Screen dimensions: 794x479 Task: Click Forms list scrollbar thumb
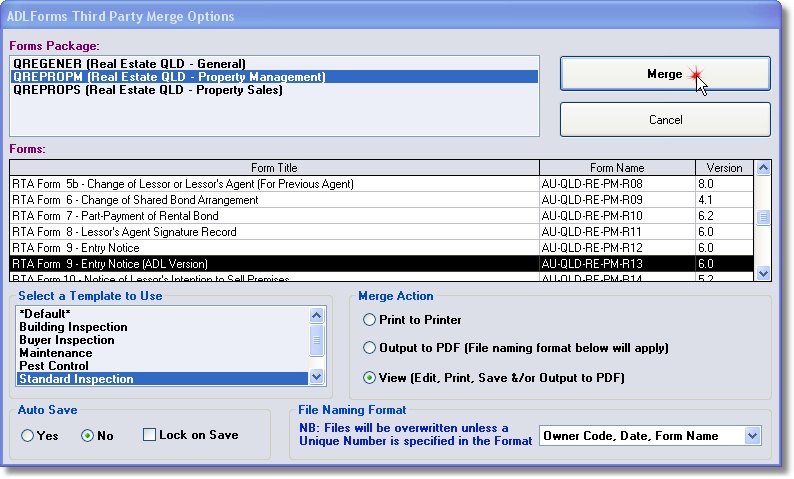click(x=763, y=218)
